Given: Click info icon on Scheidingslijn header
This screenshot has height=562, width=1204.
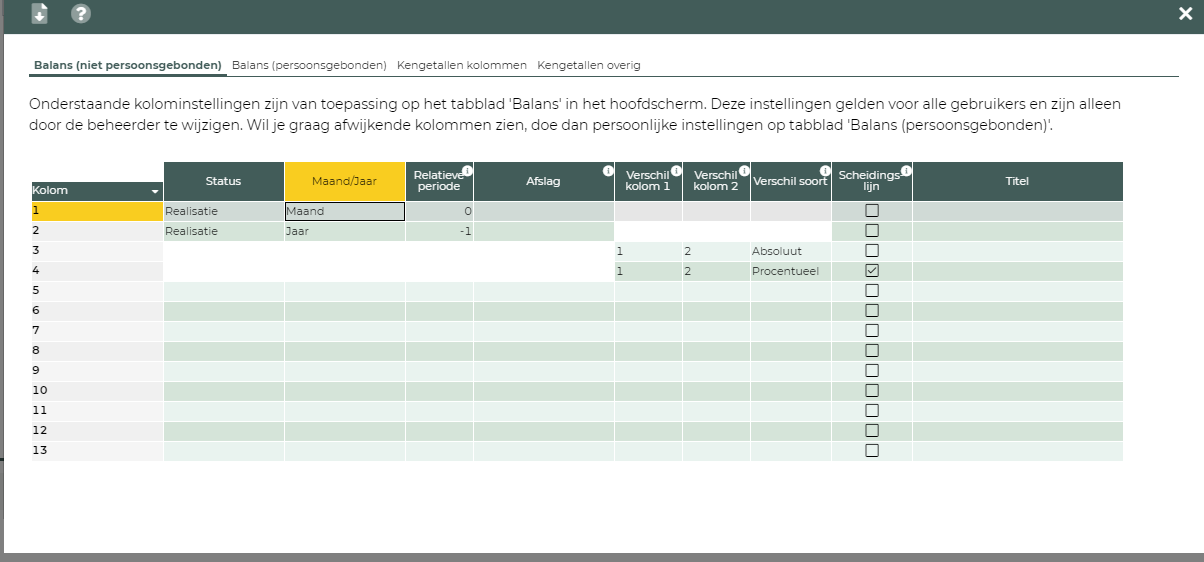Looking at the screenshot, I should (905, 171).
